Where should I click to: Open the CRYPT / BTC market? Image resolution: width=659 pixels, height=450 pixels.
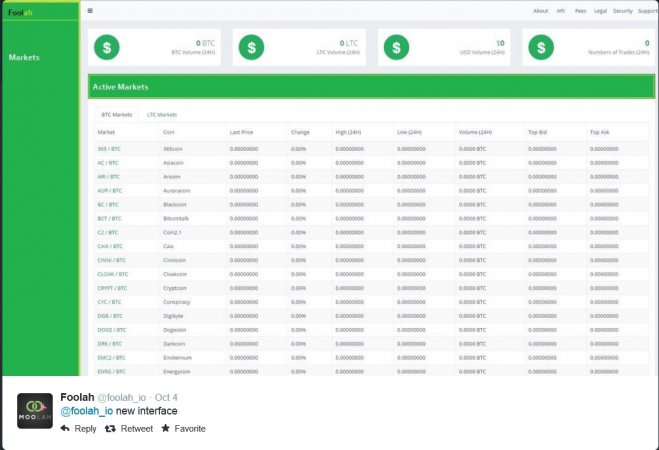(x=112, y=288)
